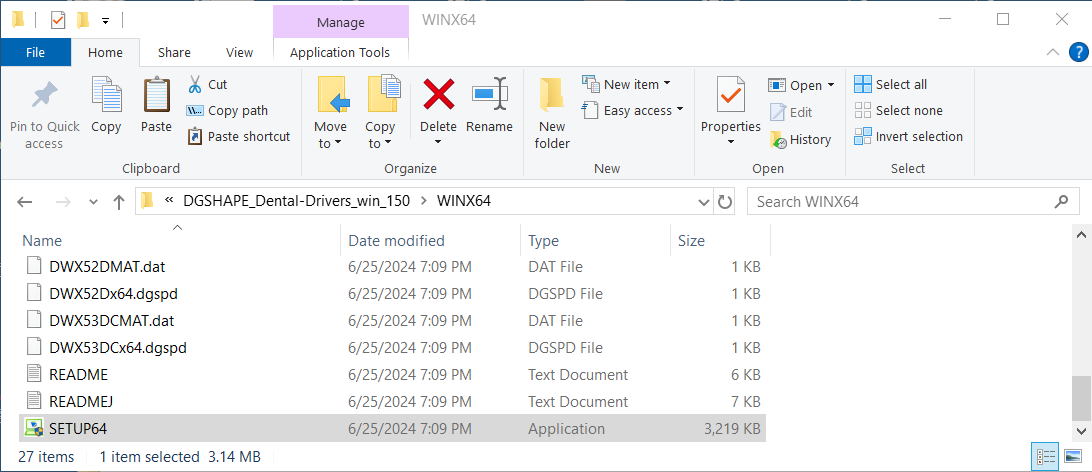Pin selected item to Quick access
Screen dimensions: 1092x472
coord(45,114)
